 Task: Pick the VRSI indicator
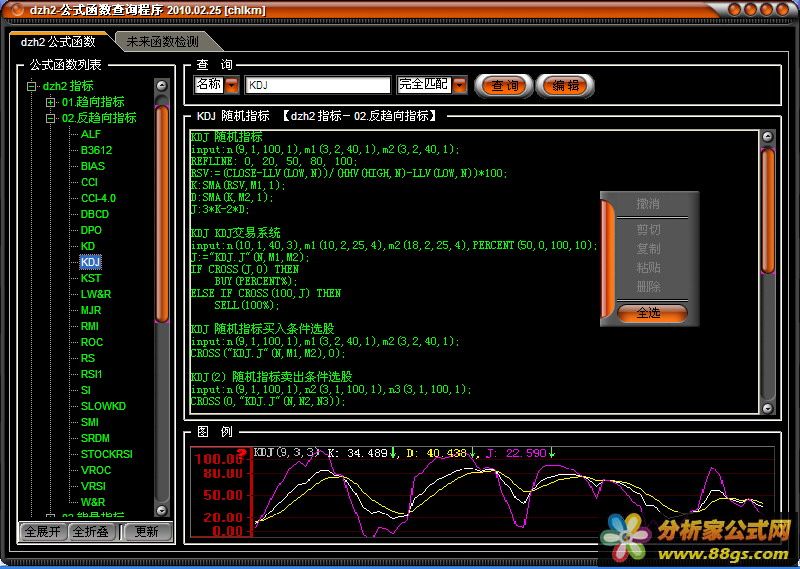[x=93, y=486]
